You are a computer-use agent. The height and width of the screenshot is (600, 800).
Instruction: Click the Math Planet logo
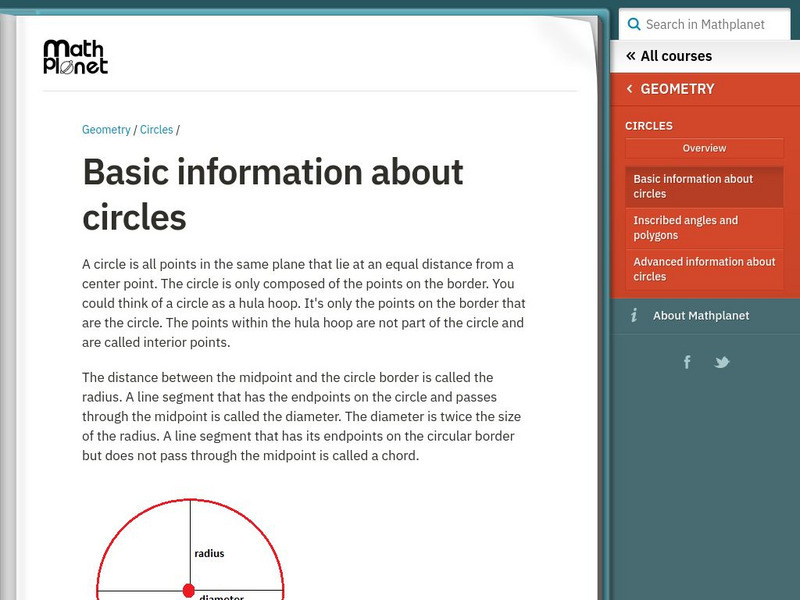tap(75, 58)
